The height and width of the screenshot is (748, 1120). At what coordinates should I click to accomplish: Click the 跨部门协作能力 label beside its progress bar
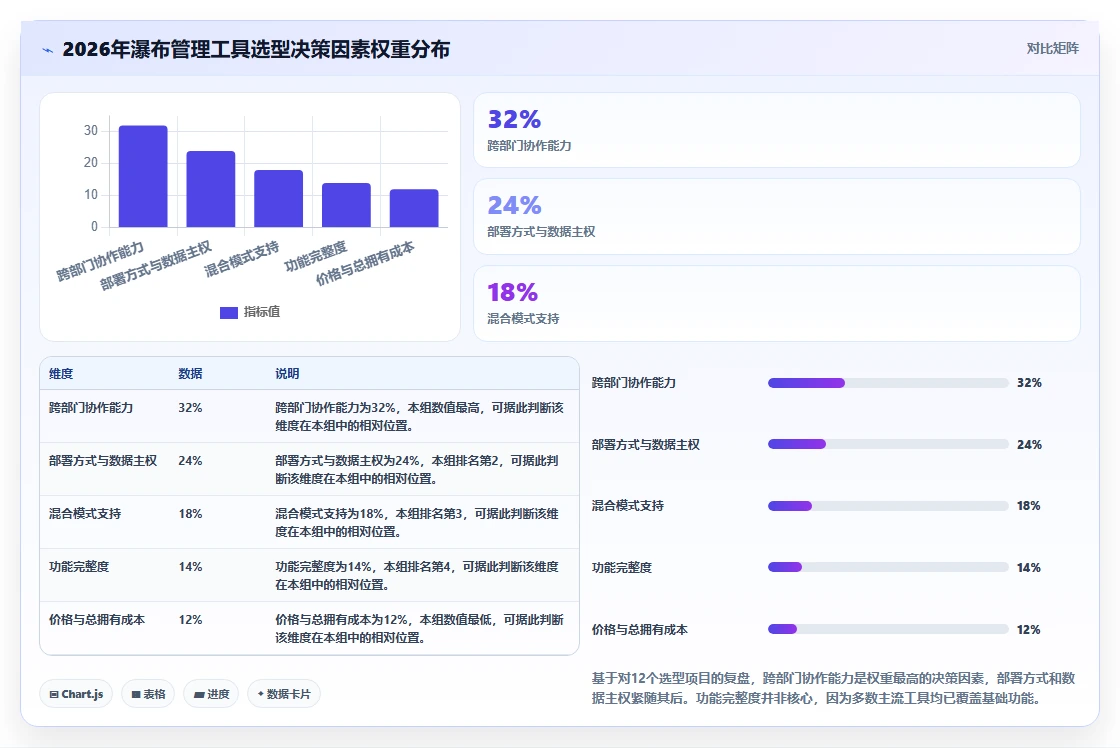click(x=634, y=383)
